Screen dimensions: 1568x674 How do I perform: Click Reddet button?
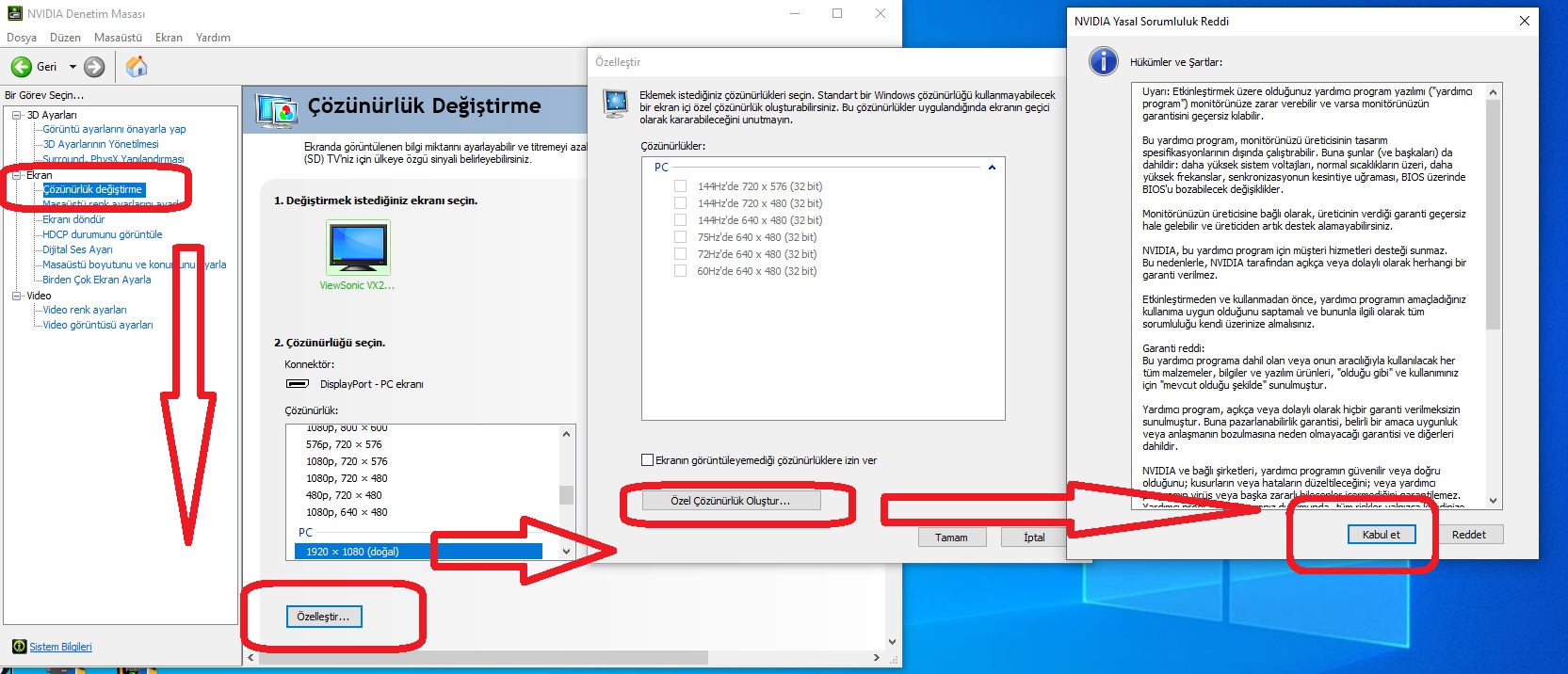pyautogui.click(x=1468, y=535)
